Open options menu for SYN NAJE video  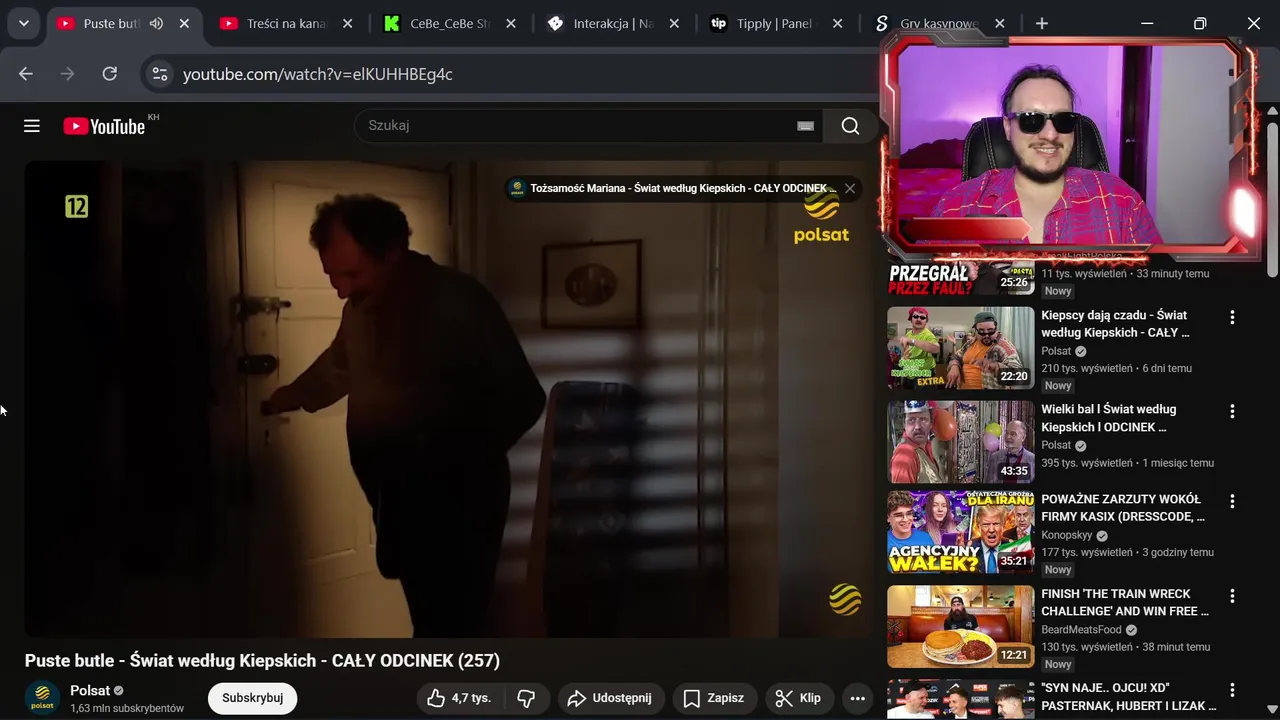click(1232, 690)
